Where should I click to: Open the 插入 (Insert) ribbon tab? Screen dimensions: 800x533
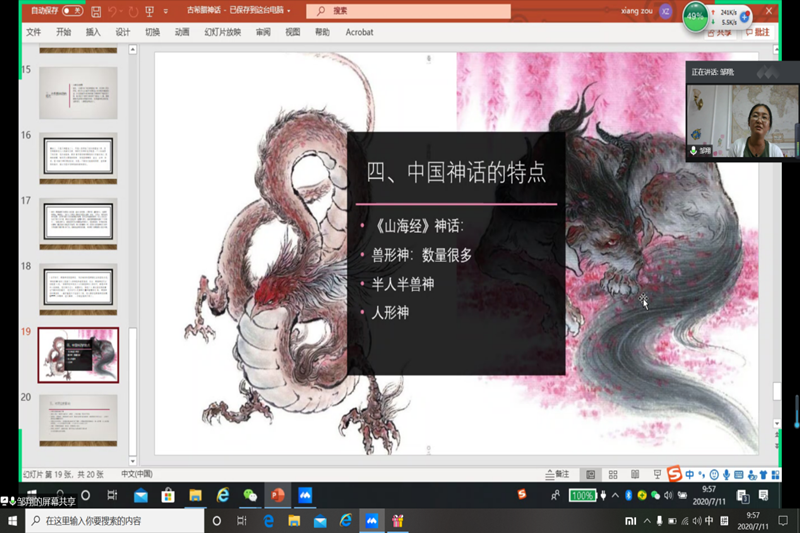(93, 32)
